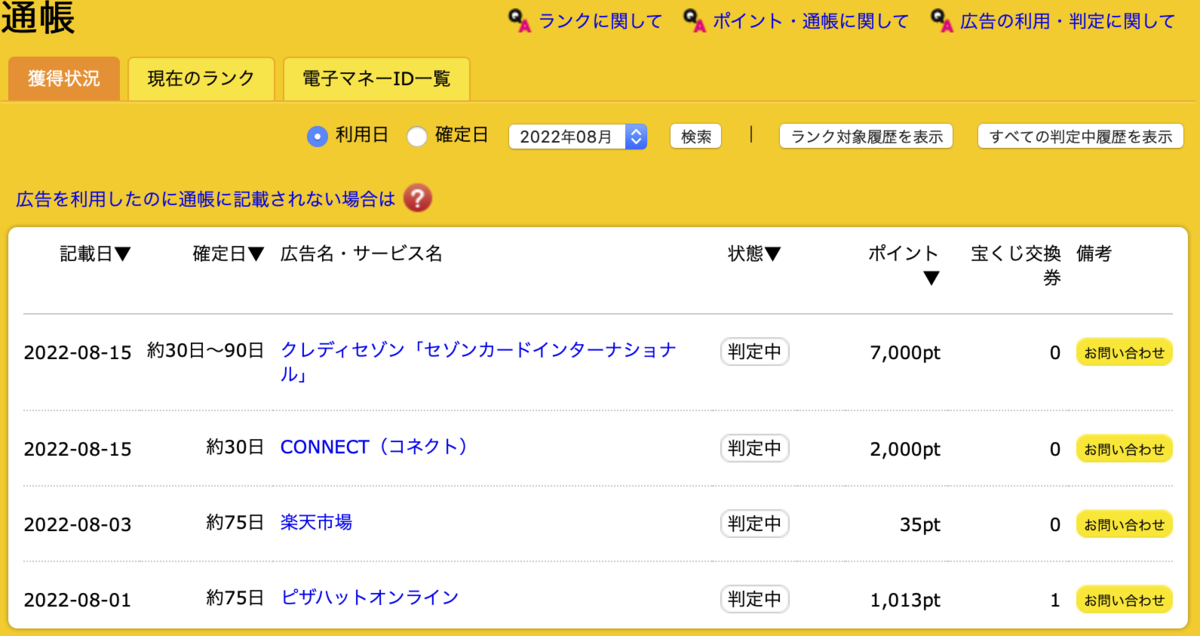Open the CONNECT（コネクト） ad link
The image size is (1200, 636).
pos(375,447)
